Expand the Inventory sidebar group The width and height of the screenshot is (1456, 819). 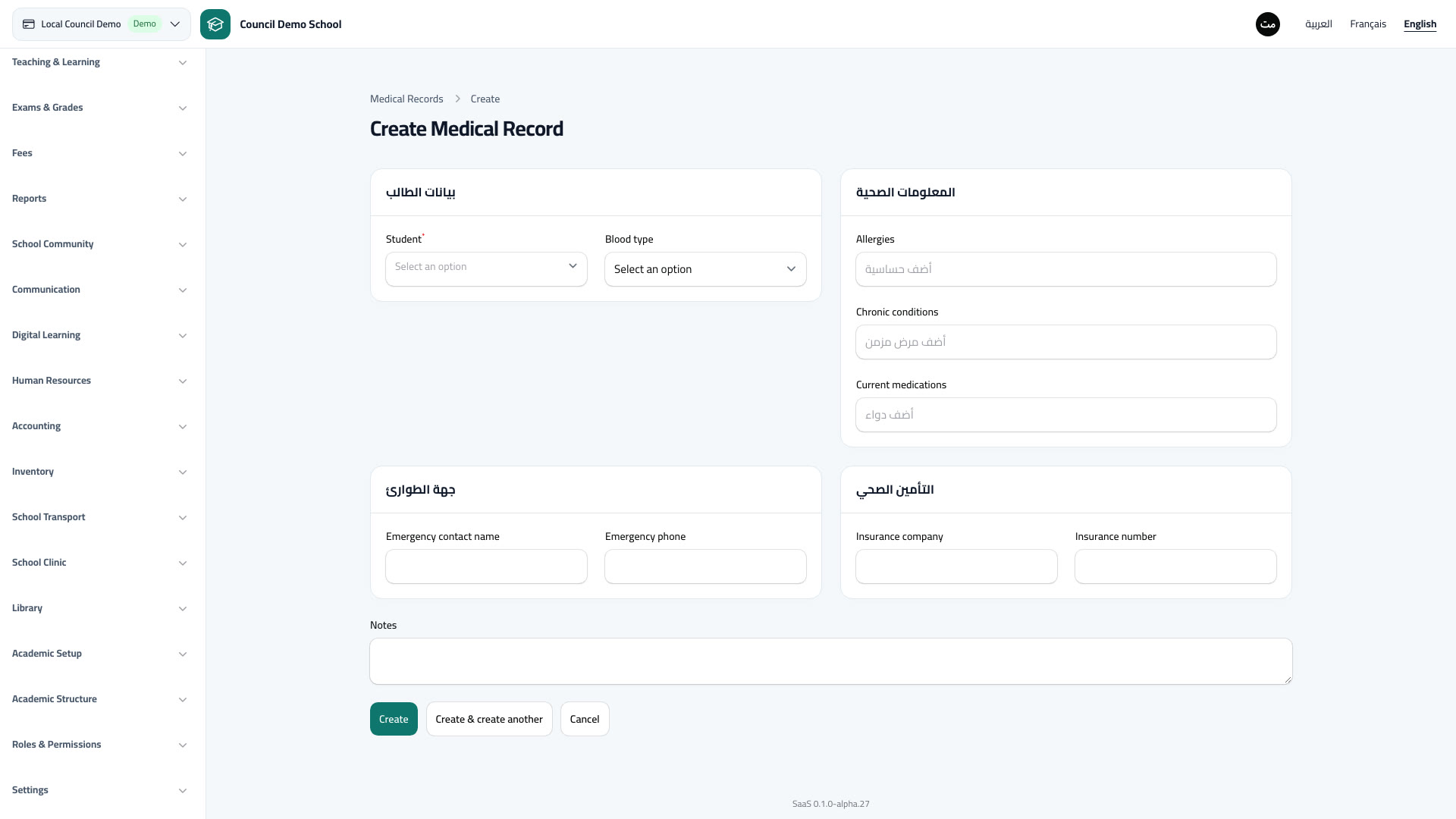point(99,472)
